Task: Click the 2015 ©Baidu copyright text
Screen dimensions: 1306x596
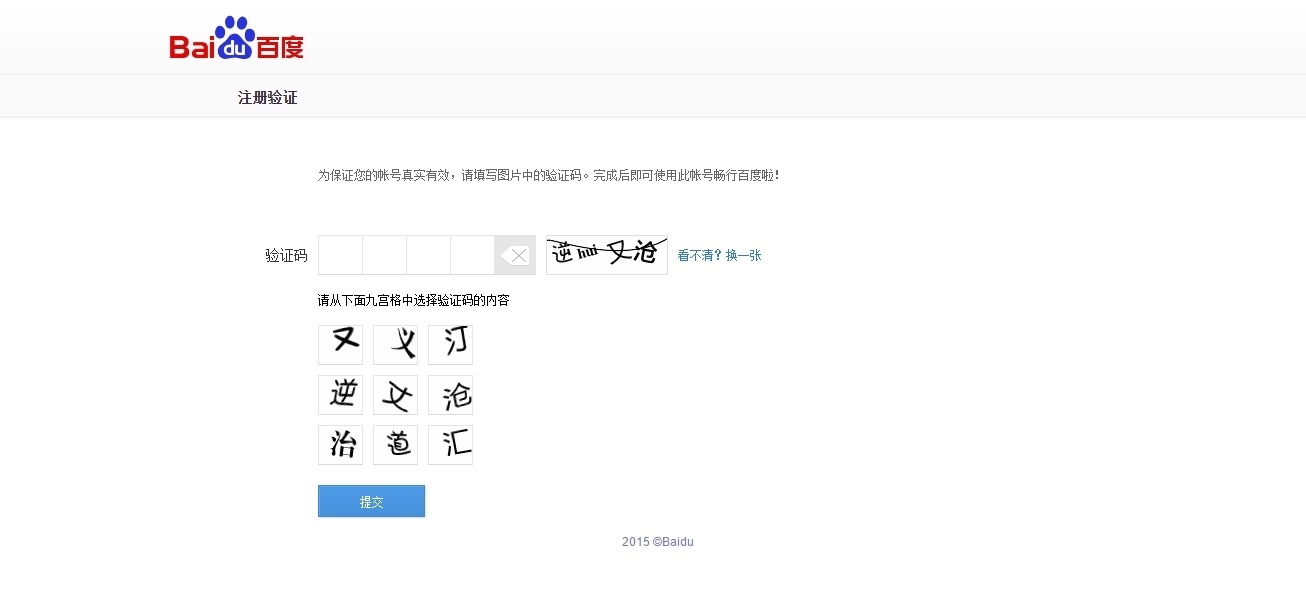Action: click(x=656, y=541)
